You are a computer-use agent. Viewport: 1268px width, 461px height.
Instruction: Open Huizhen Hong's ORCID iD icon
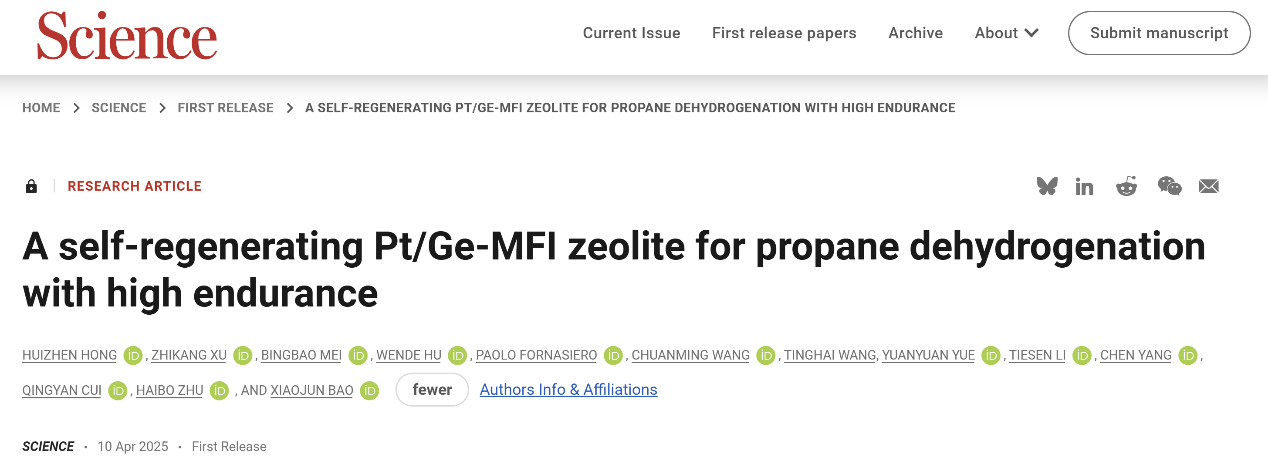pyautogui.click(x=133, y=355)
